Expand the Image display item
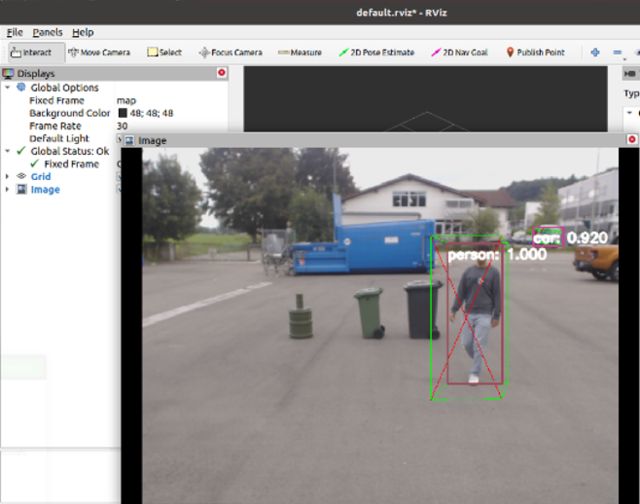 [7, 189]
